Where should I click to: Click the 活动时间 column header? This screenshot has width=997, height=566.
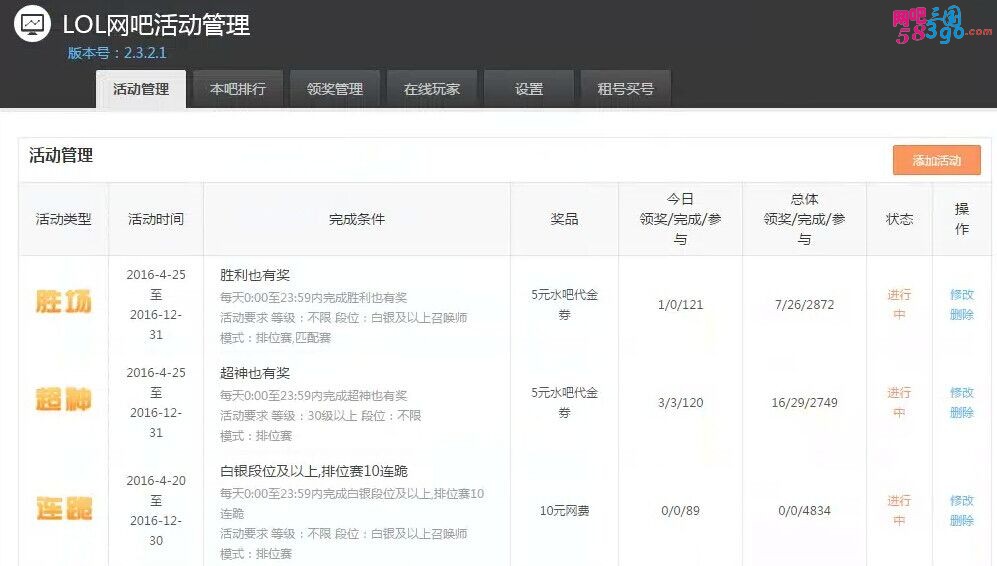tap(156, 219)
